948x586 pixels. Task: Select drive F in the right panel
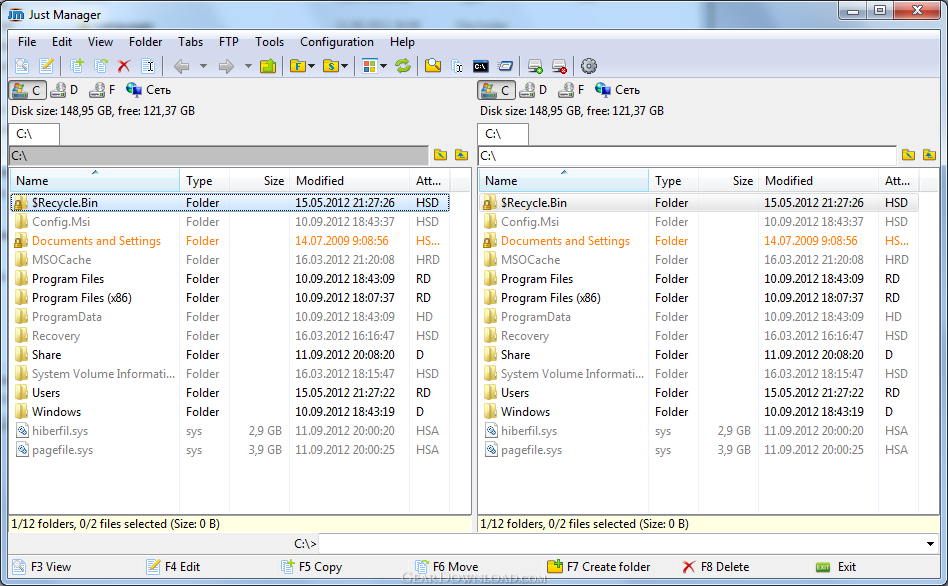point(571,90)
